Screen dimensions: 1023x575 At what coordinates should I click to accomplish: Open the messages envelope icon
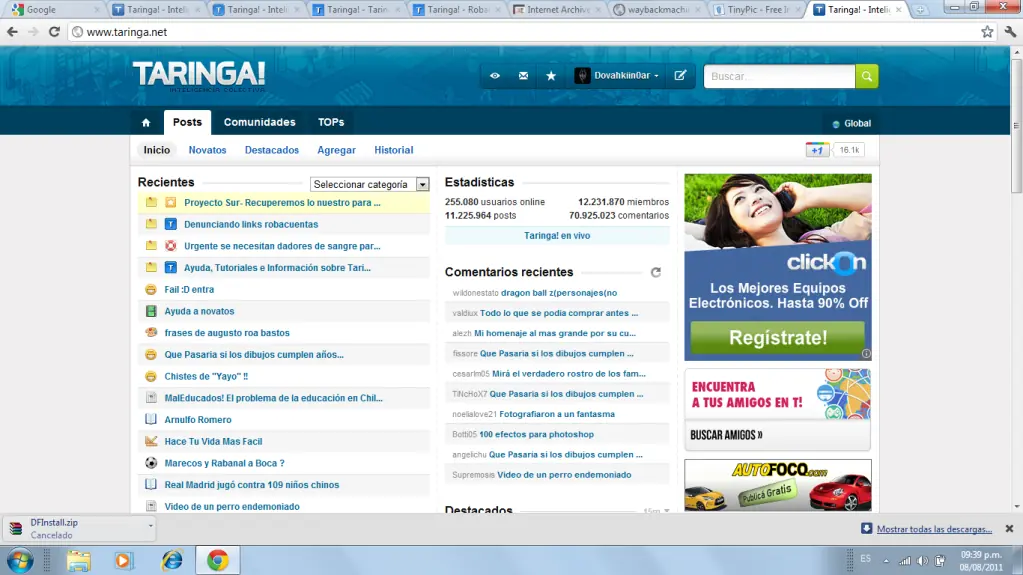pyautogui.click(x=523, y=76)
